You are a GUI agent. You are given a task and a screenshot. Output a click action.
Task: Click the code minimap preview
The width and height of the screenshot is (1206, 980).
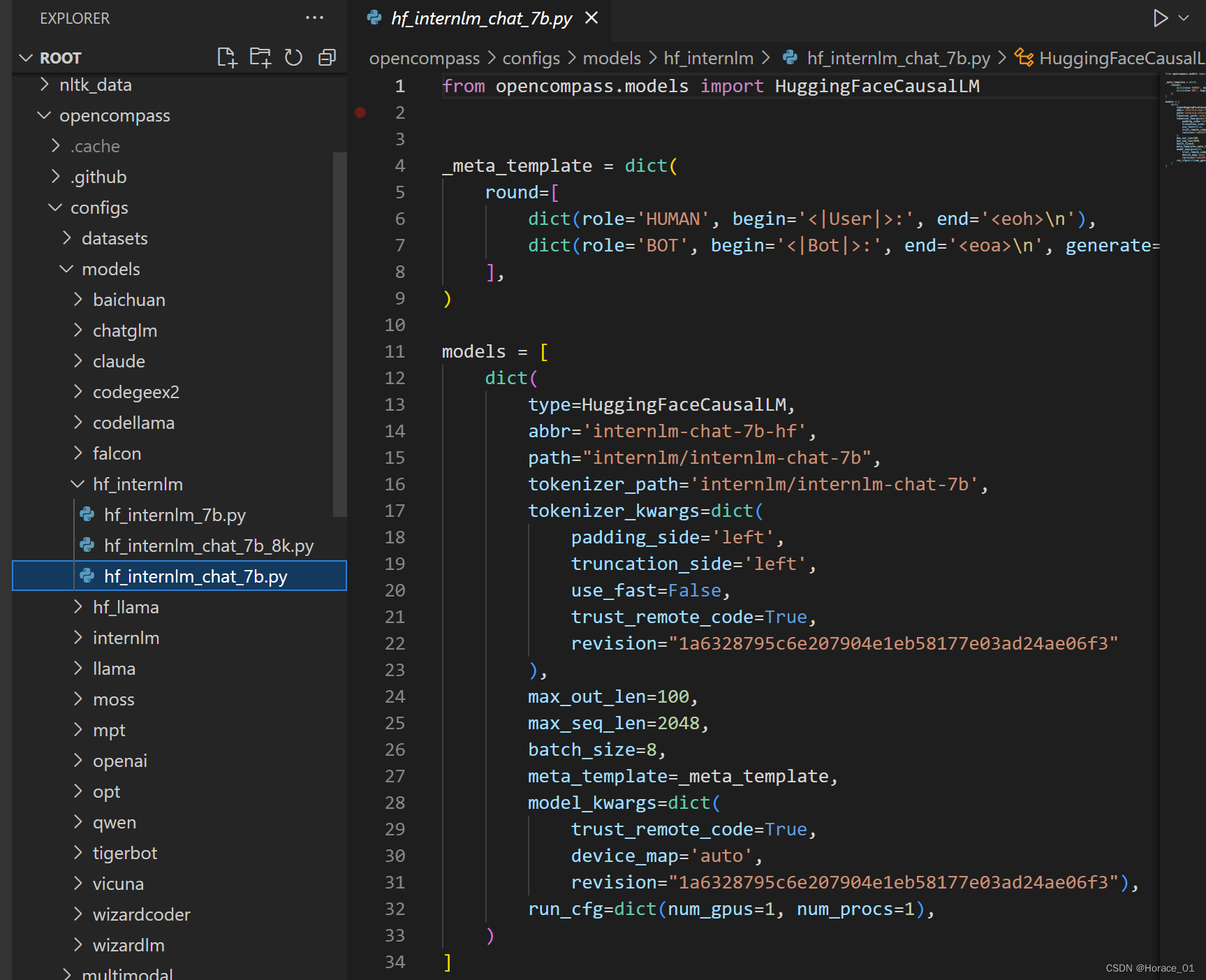(1184, 119)
